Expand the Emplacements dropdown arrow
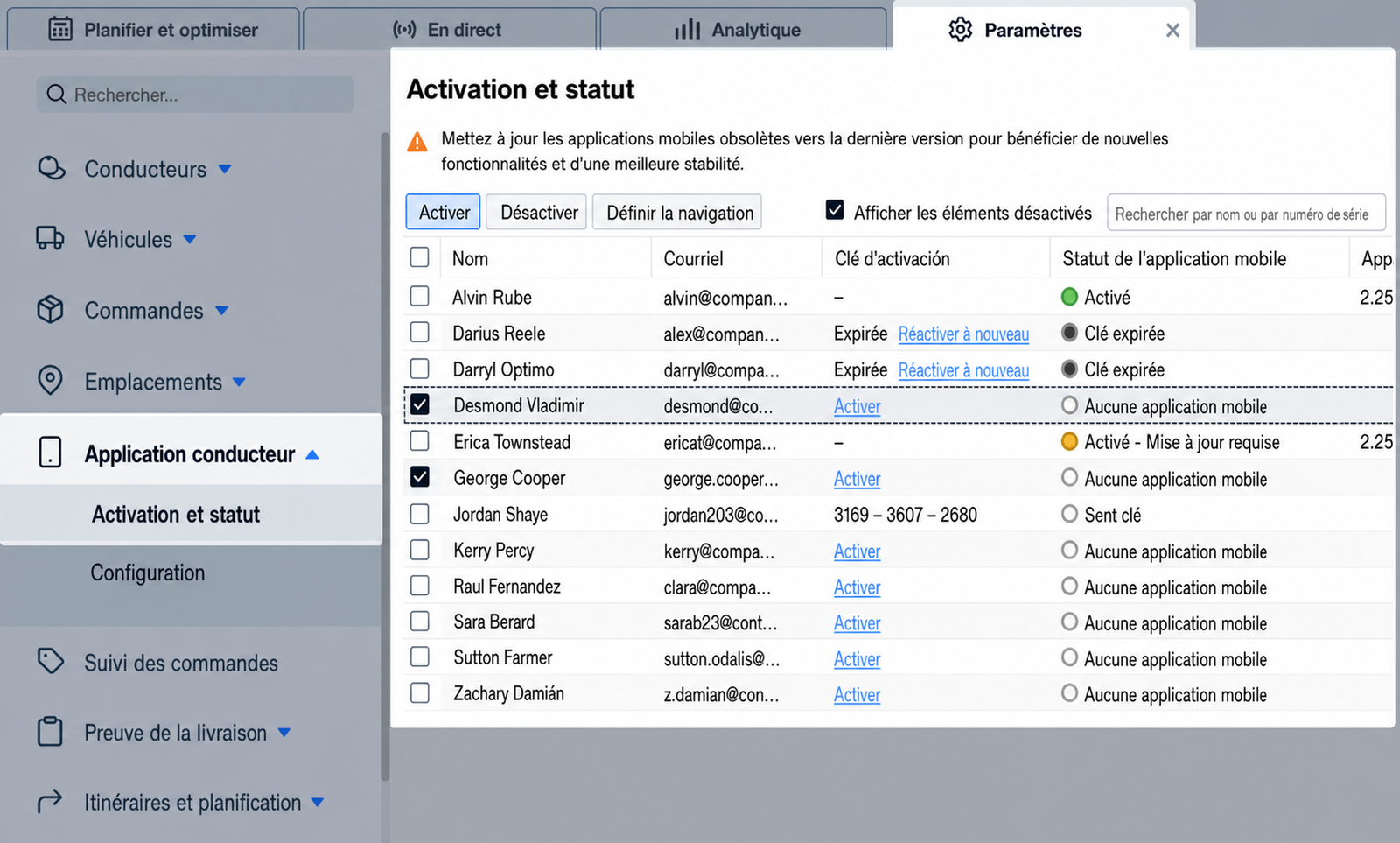1400x843 pixels. pyautogui.click(x=240, y=382)
